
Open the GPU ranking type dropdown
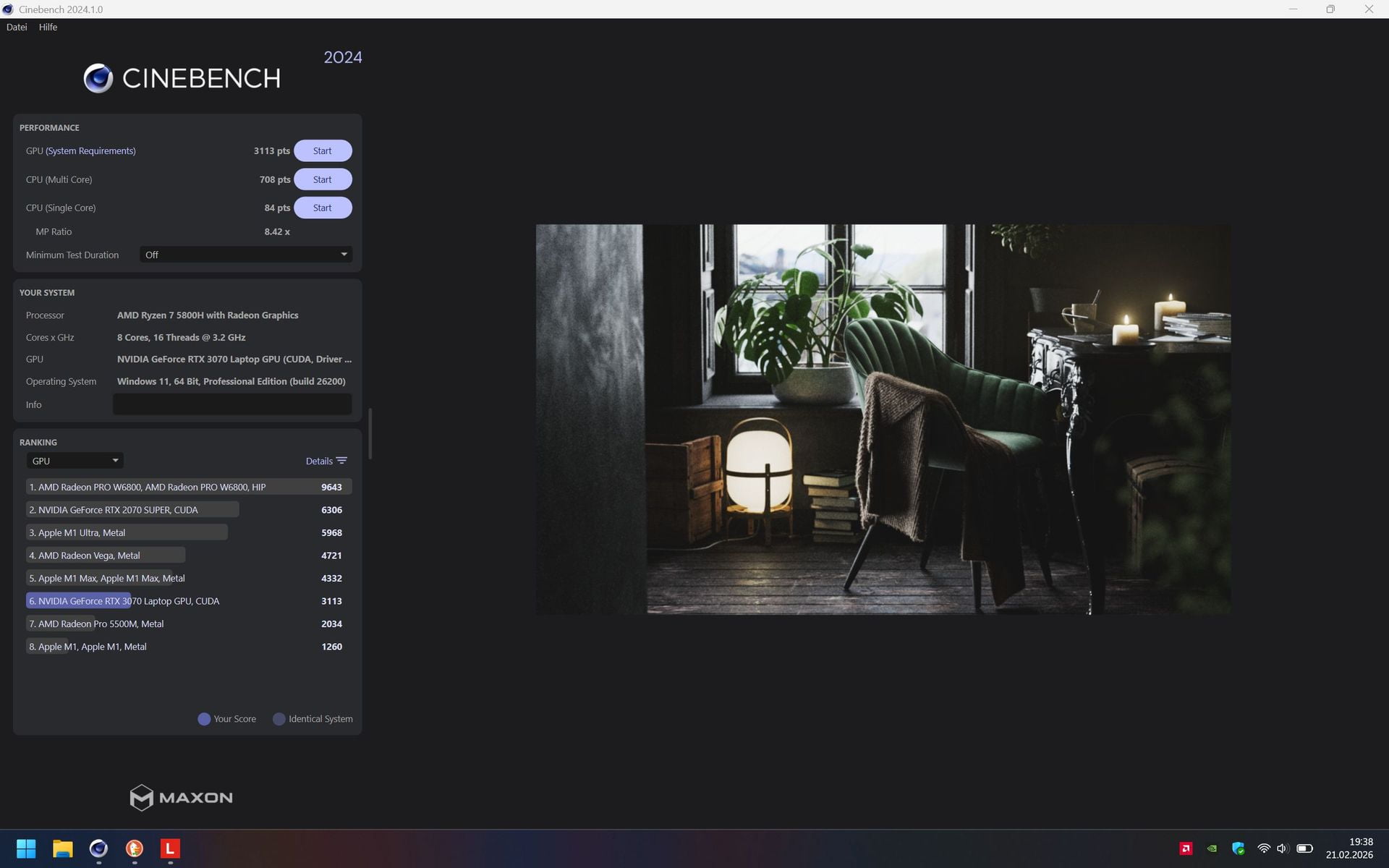(75, 461)
